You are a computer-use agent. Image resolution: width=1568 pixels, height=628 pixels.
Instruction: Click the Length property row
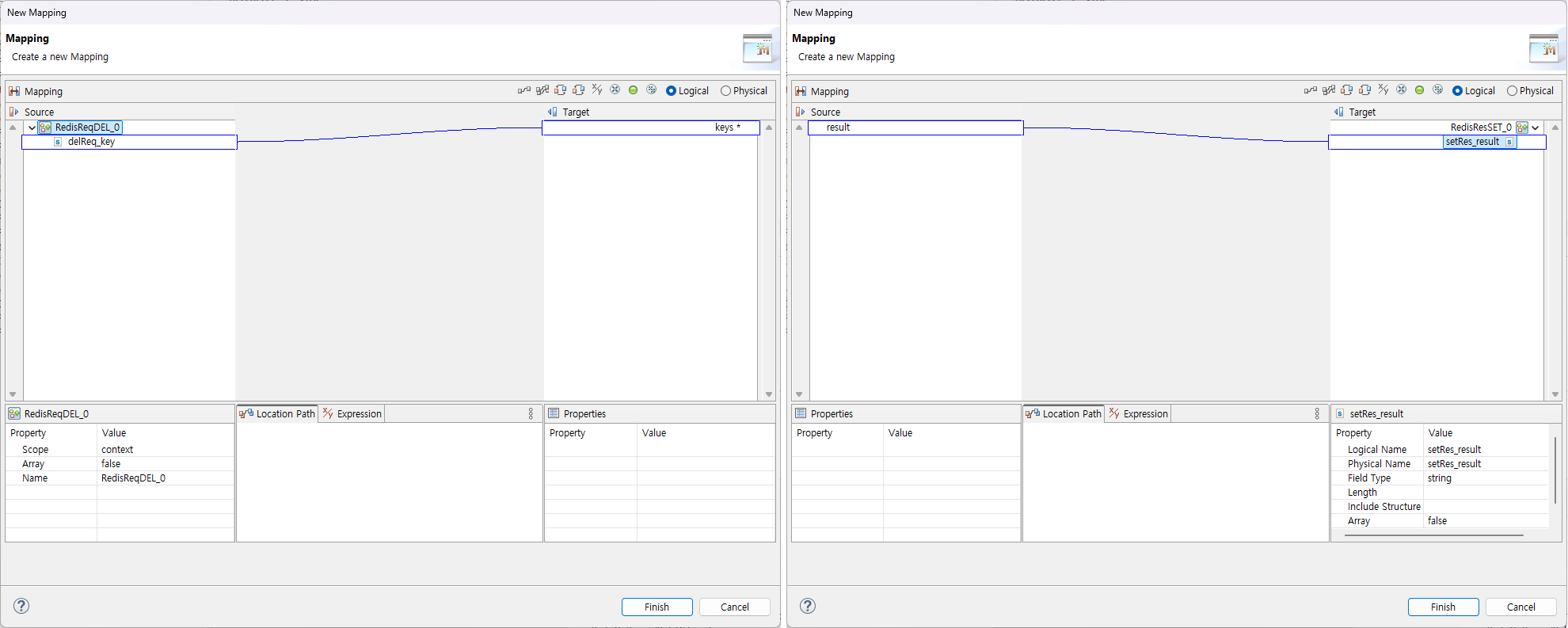coord(1441,493)
